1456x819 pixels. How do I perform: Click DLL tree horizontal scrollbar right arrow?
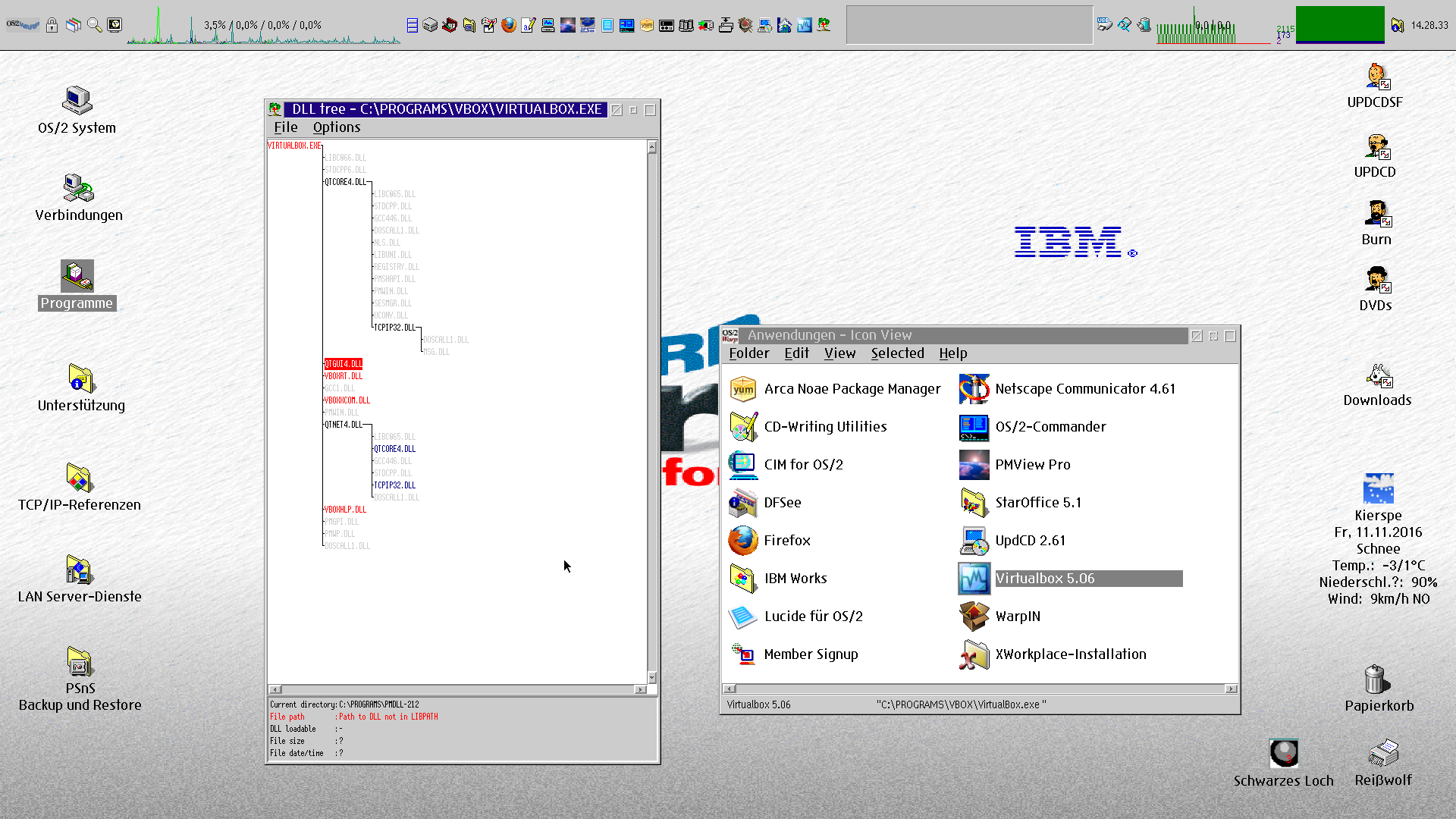click(x=641, y=689)
